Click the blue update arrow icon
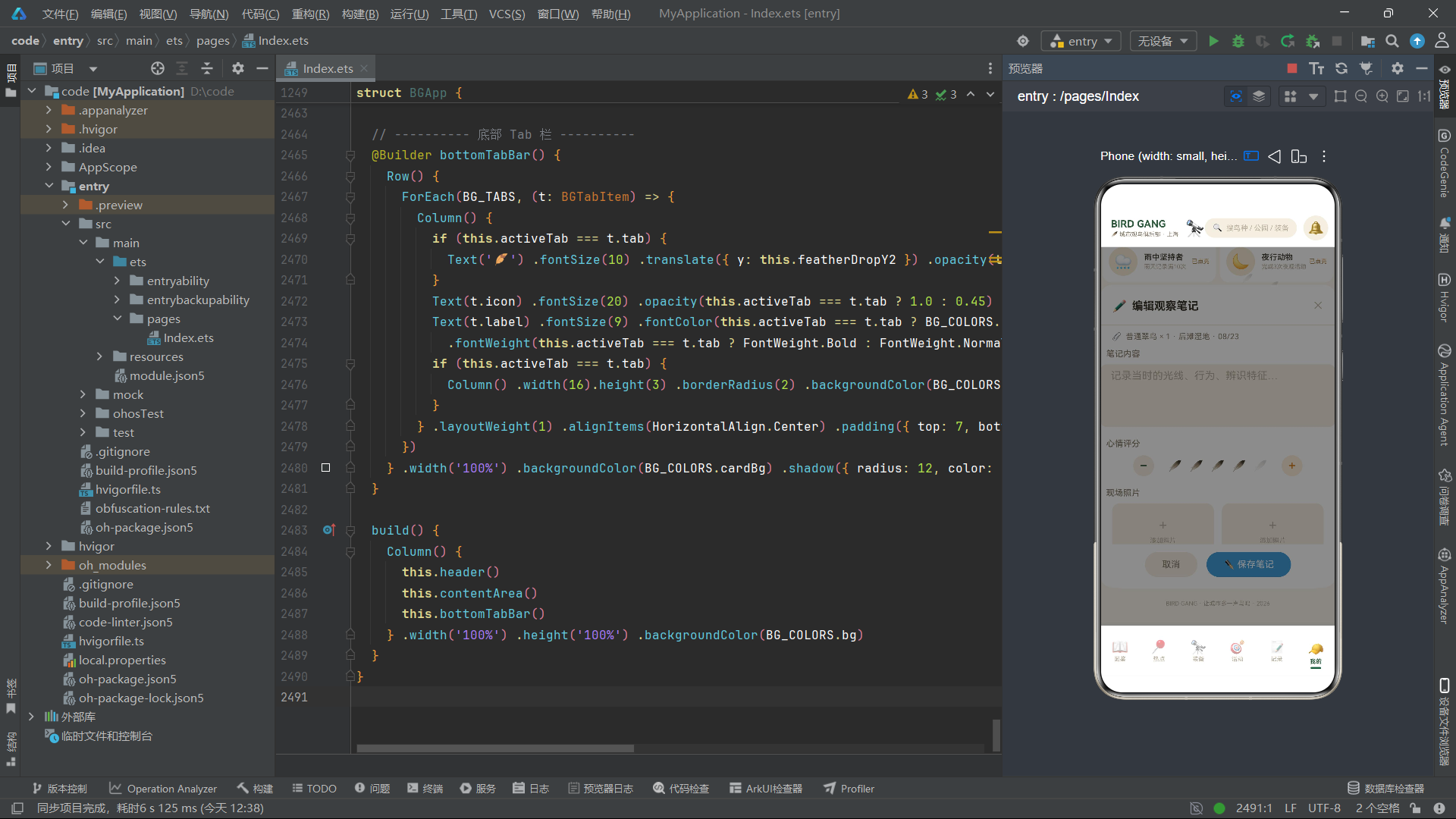1456x819 pixels. tap(1417, 41)
